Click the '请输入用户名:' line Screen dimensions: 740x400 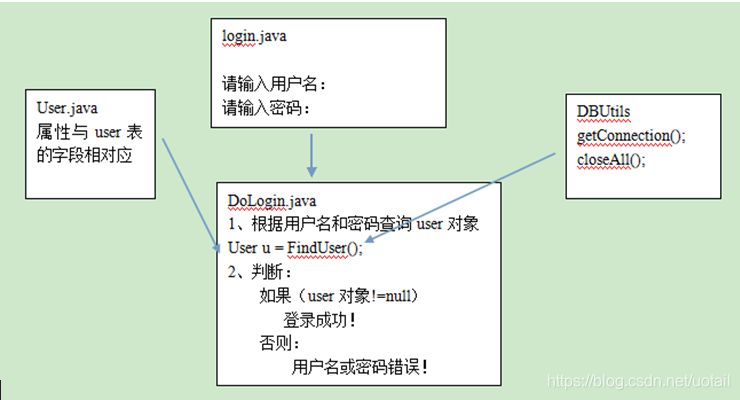coord(274,84)
